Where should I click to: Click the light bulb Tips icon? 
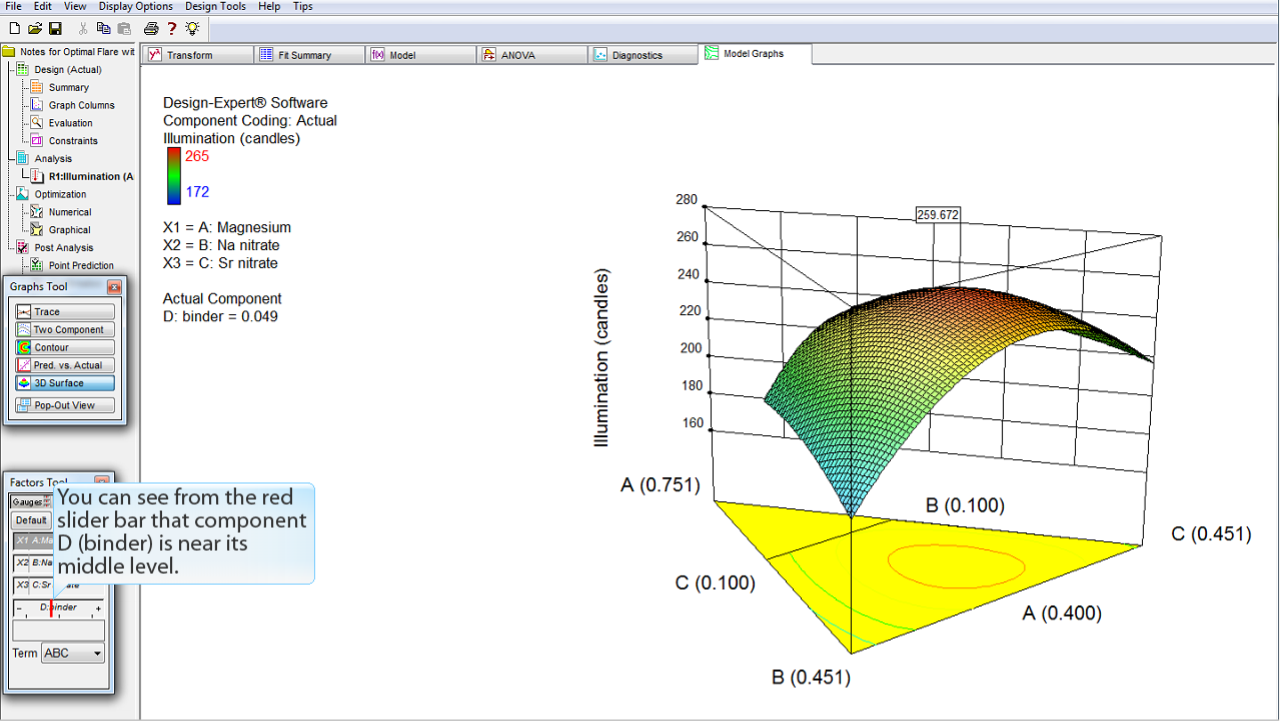point(192,28)
